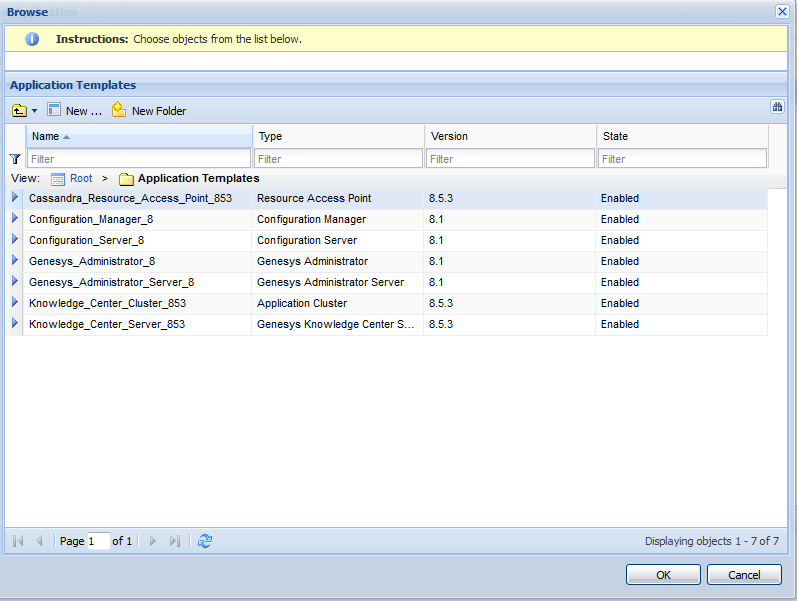Viewport: 797px width, 601px height.
Task: Create a New Folder
Action: coord(149,110)
